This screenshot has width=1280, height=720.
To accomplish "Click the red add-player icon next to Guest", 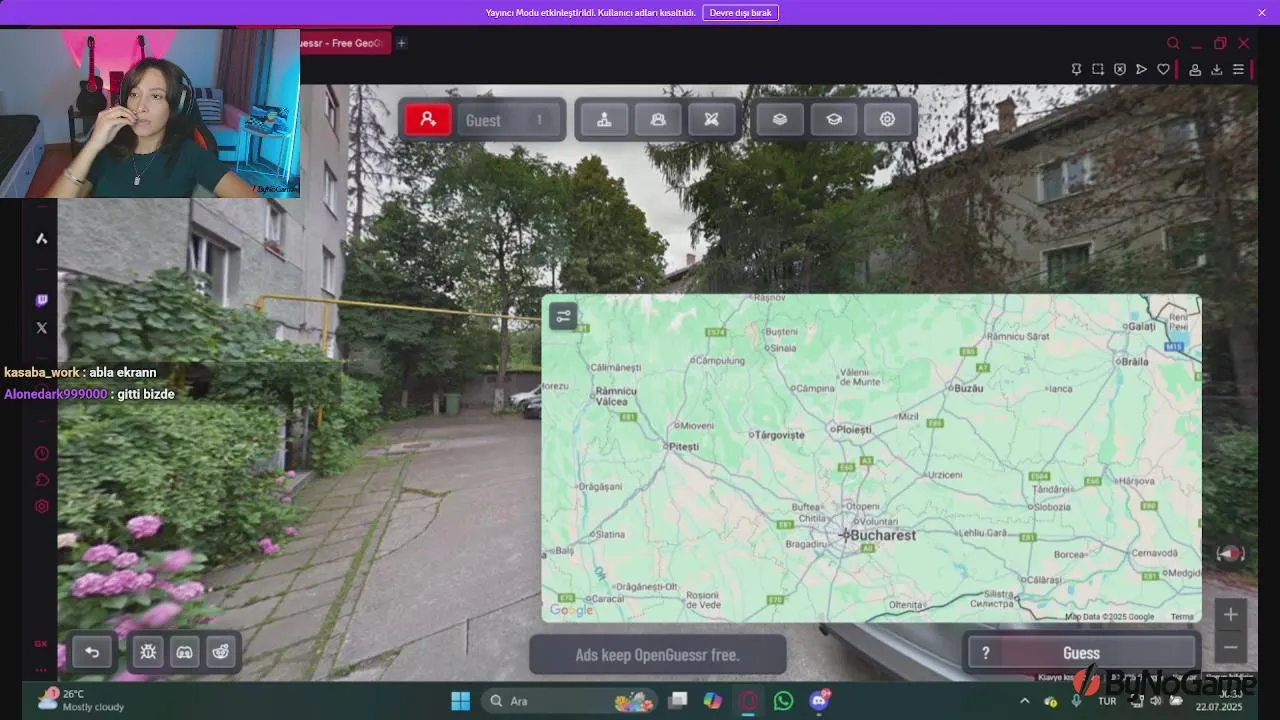I will pos(428,120).
